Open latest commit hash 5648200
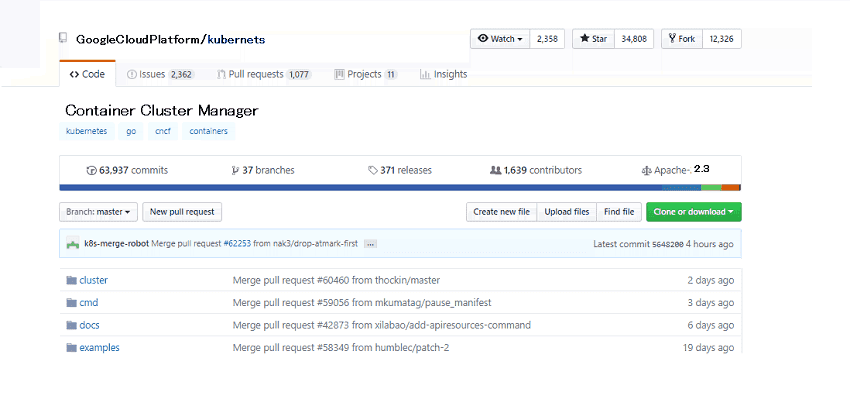 (667, 244)
